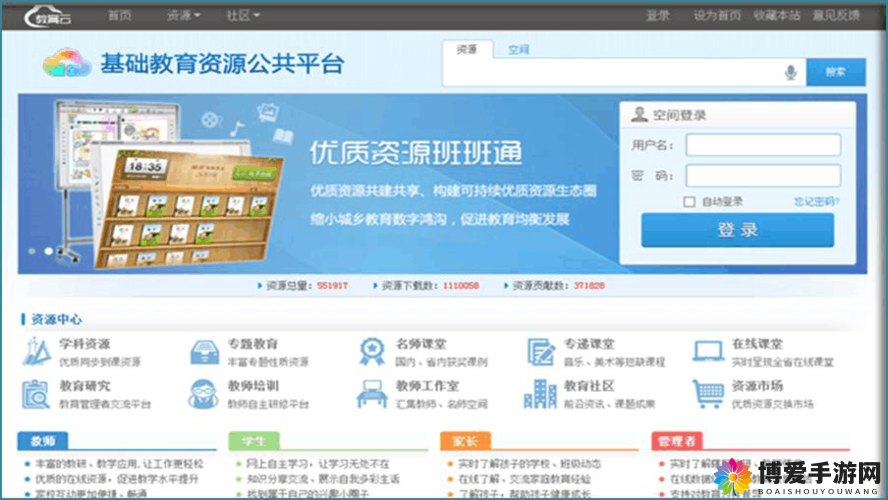Select the 资源 search tab
The height and width of the screenshot is (500, 888).
tap(467, 50)
